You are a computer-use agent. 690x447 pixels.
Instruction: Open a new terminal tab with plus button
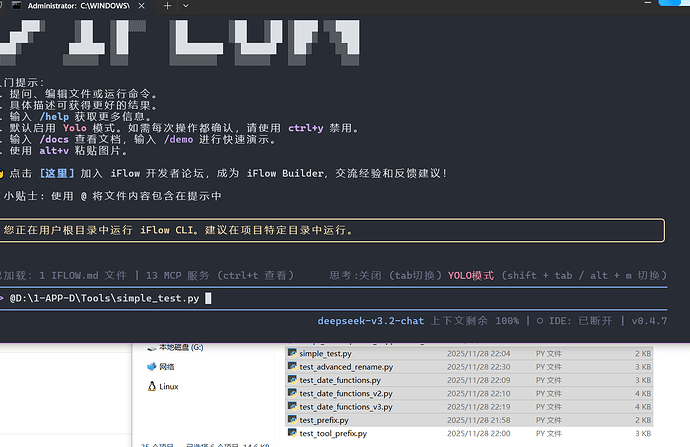click(x=167, y=6)
